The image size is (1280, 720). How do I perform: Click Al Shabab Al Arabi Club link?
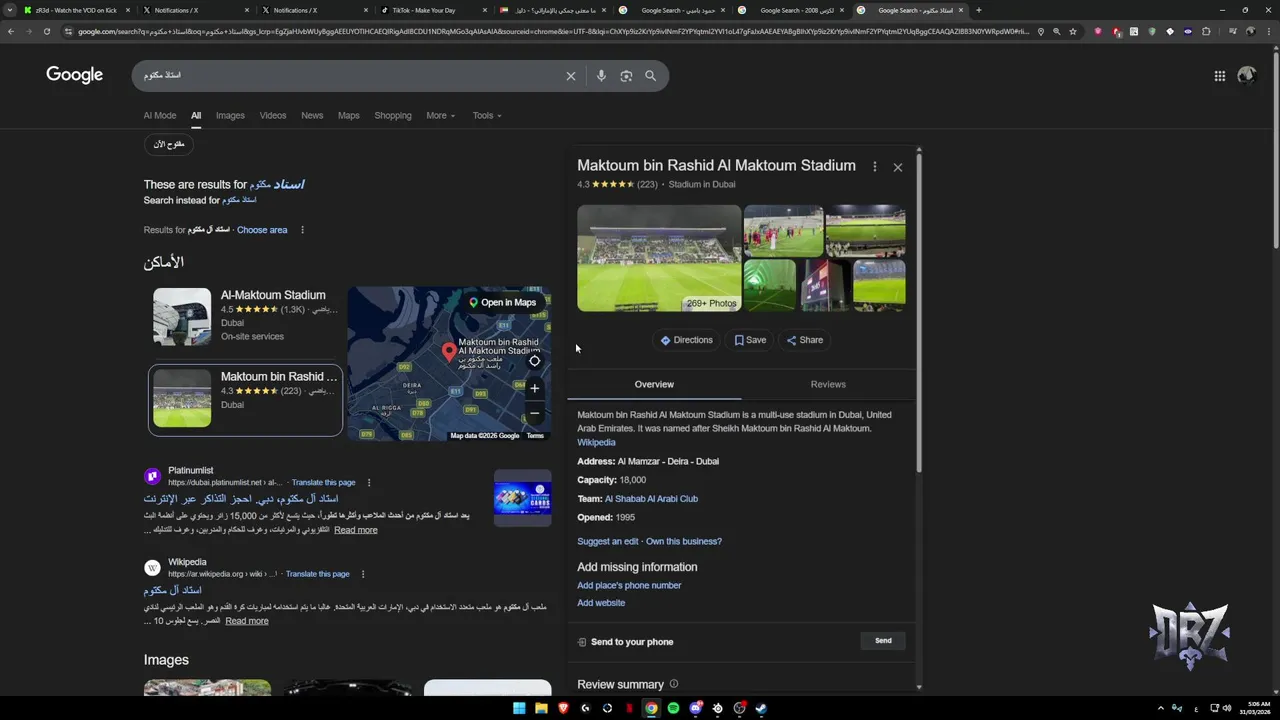pyautogui.click(x=651, y=499)
